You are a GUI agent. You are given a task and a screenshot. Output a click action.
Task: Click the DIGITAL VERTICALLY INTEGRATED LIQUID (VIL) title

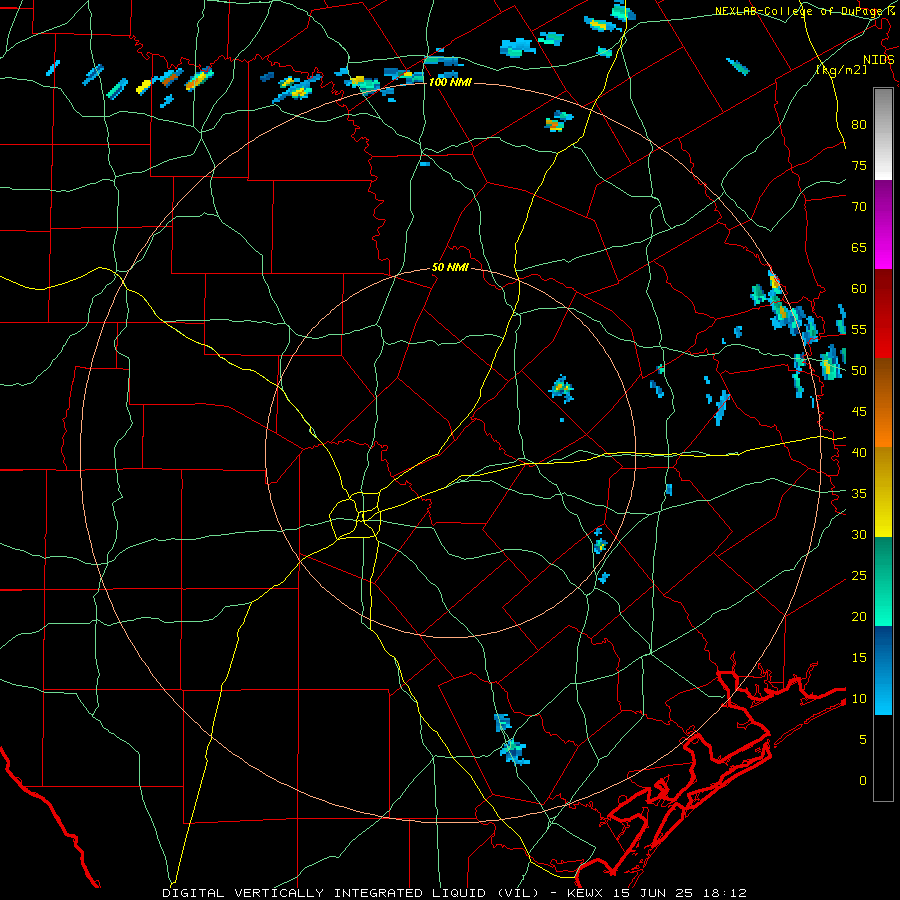pos(350,893)
